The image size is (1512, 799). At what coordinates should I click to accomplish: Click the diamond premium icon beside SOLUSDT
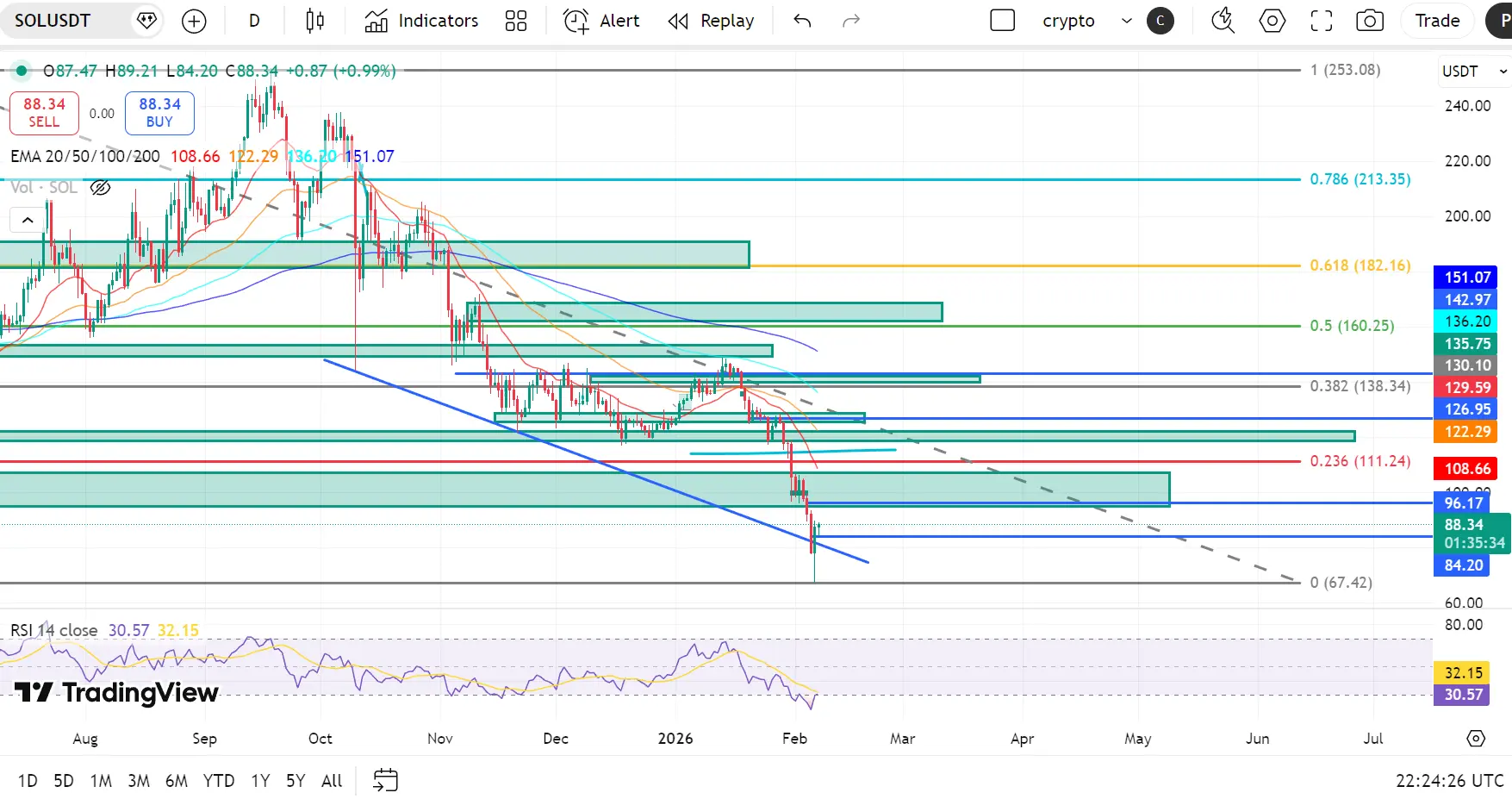(x=147, y=21)
